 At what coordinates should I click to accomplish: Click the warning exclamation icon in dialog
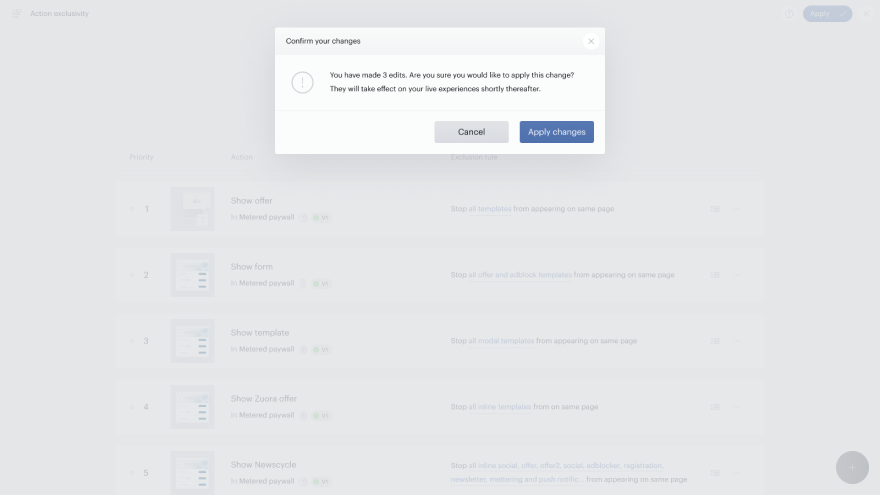[x=302, y=82]
